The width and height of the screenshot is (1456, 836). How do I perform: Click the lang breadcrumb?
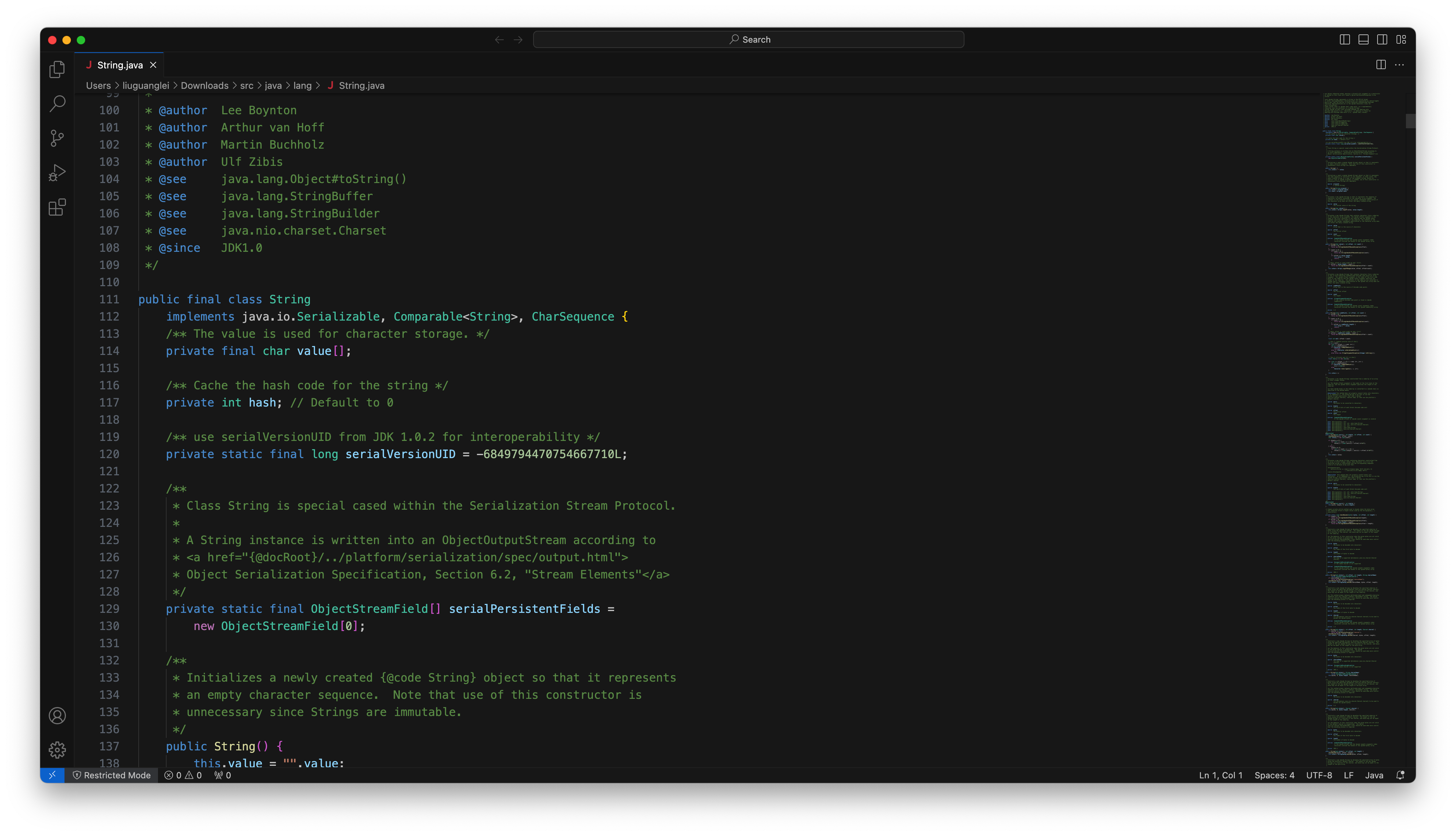(302, 86)
